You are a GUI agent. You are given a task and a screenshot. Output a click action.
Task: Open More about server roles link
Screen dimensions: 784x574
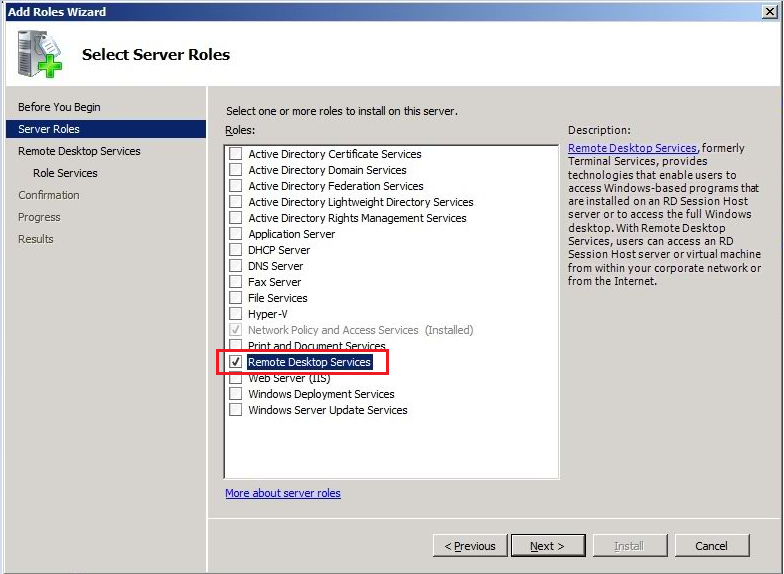(283, 493)
